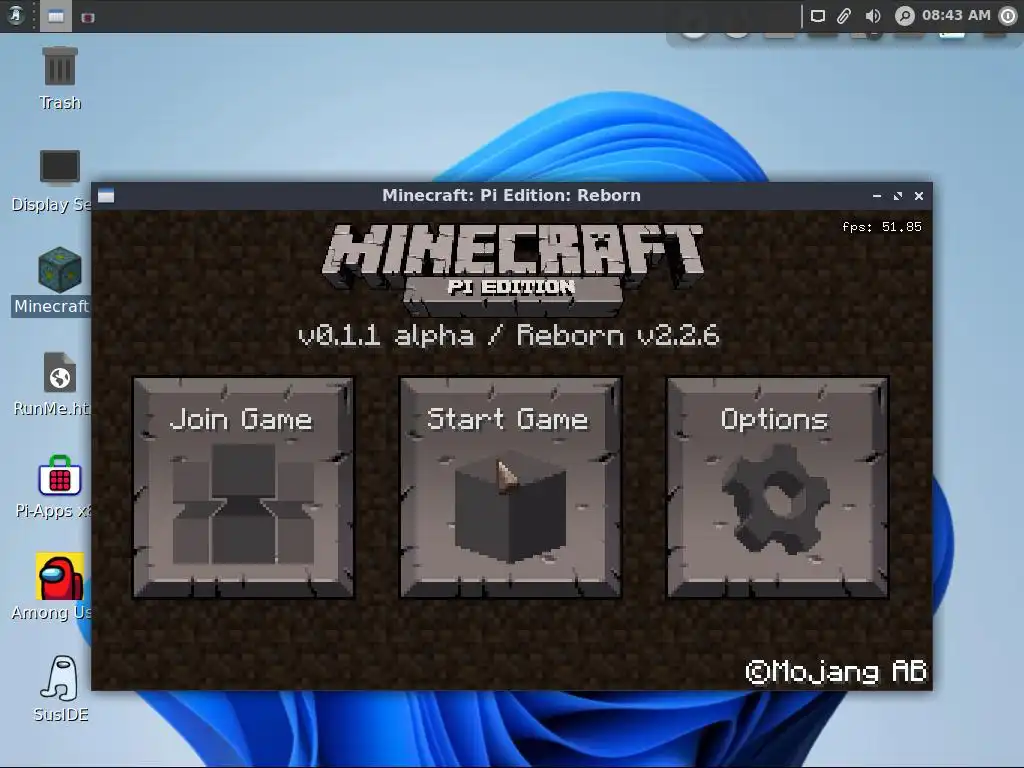Minimize the Minecraft Pi Edition window
1024x768 pixels.
pyautogui.click(x=877, y=196)
